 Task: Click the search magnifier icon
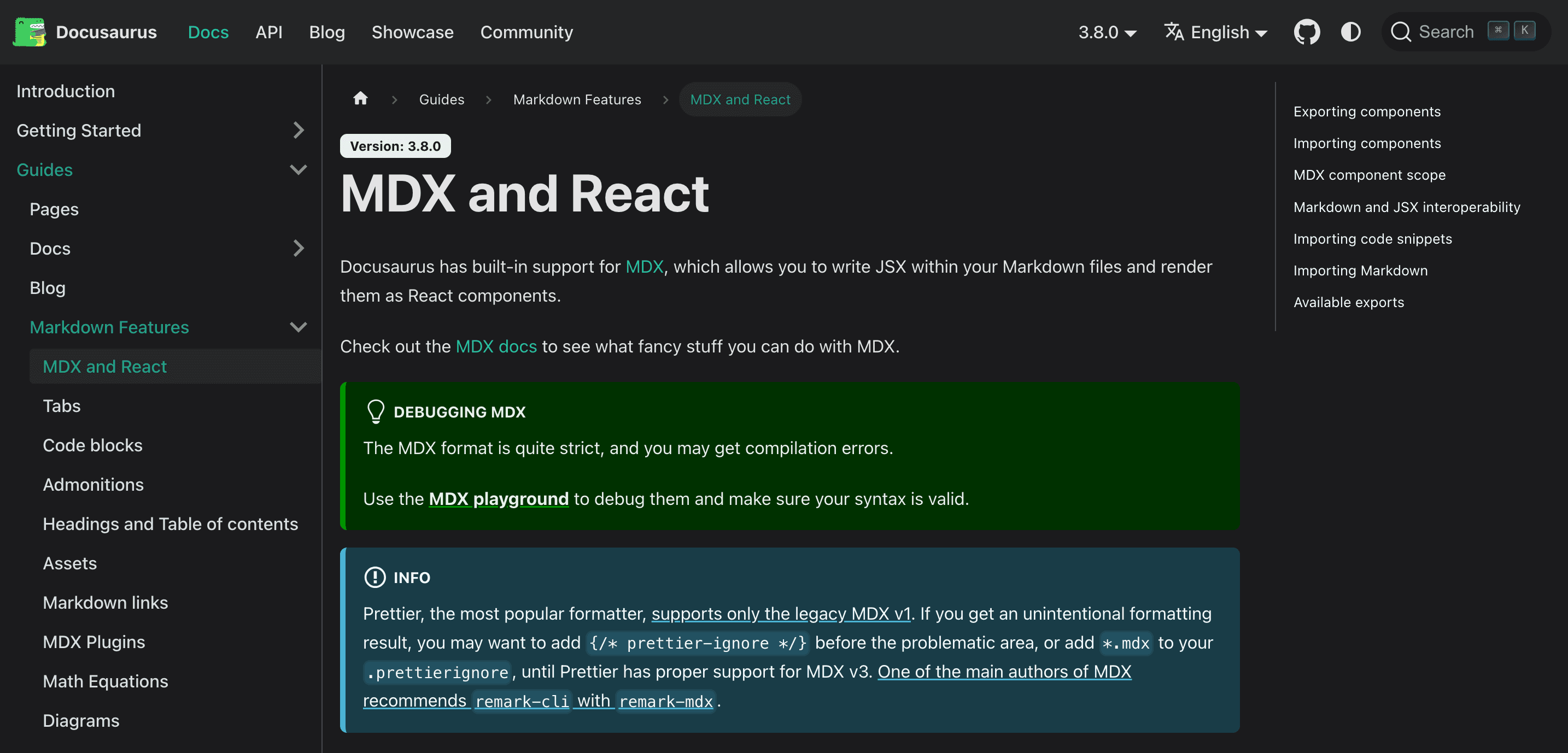pyautogui.click(x=1401, y=32)
